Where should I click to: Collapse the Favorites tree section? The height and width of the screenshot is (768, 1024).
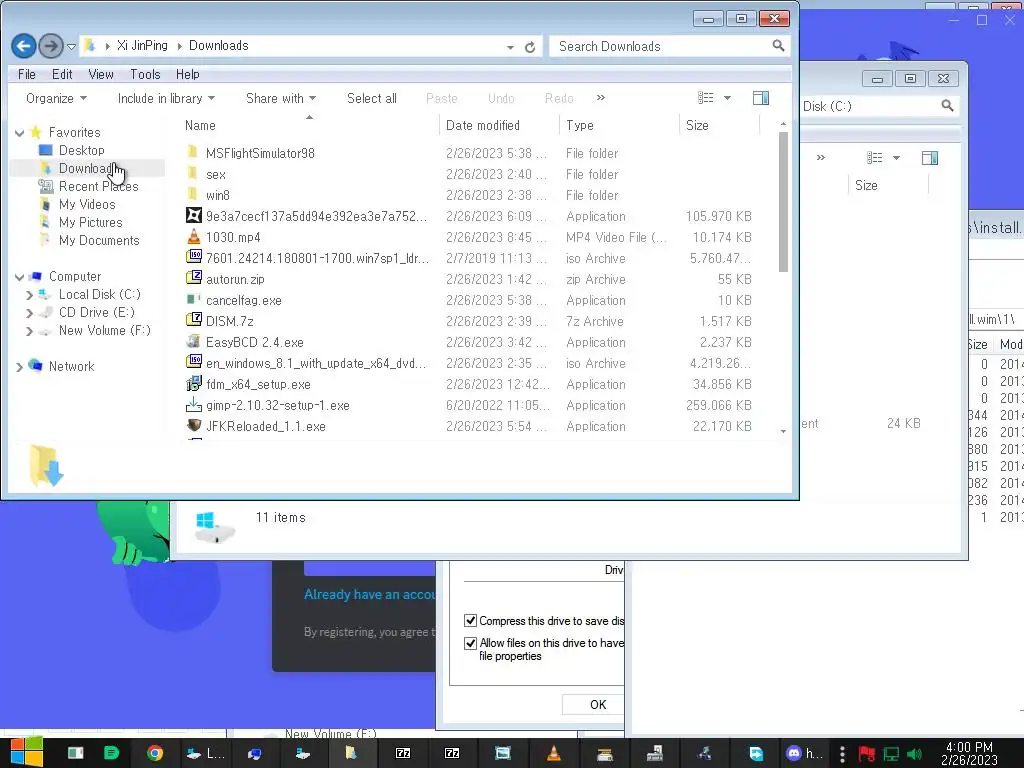tap(20, 133)
